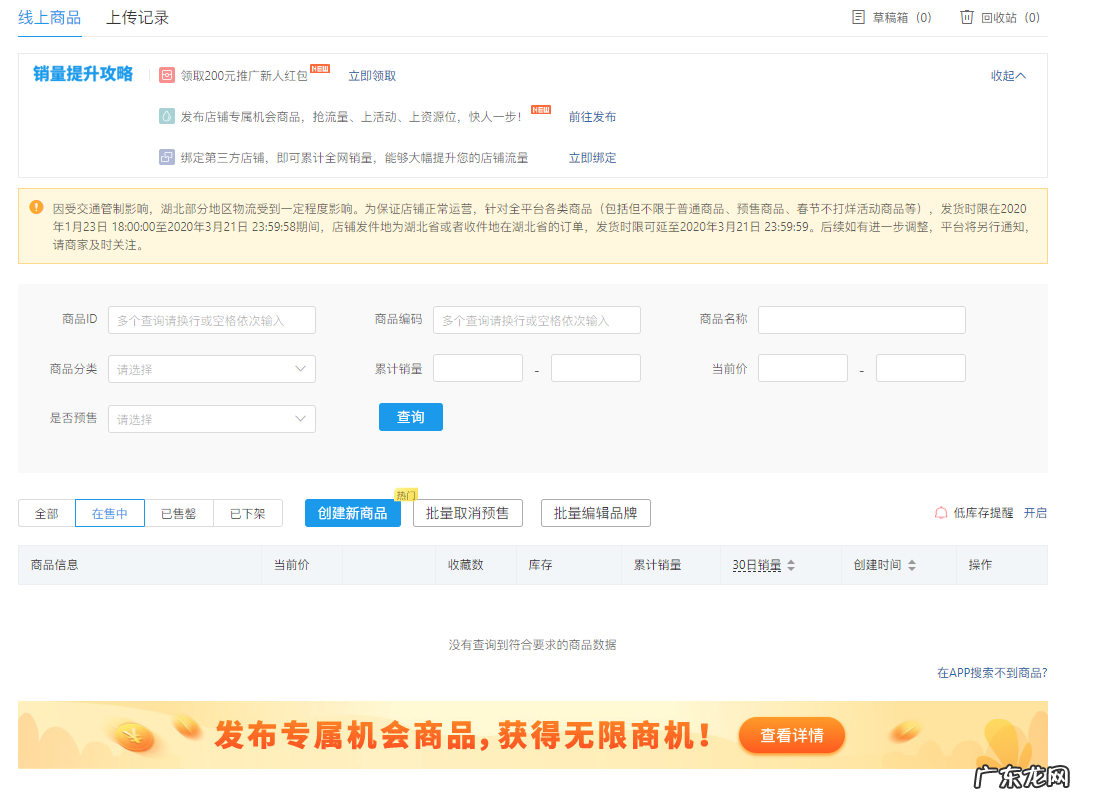This screenshot has width=1108, height=806.
Task: Click the 商品名称 input field
Action: pyautogui.click(x=860, y=319)
